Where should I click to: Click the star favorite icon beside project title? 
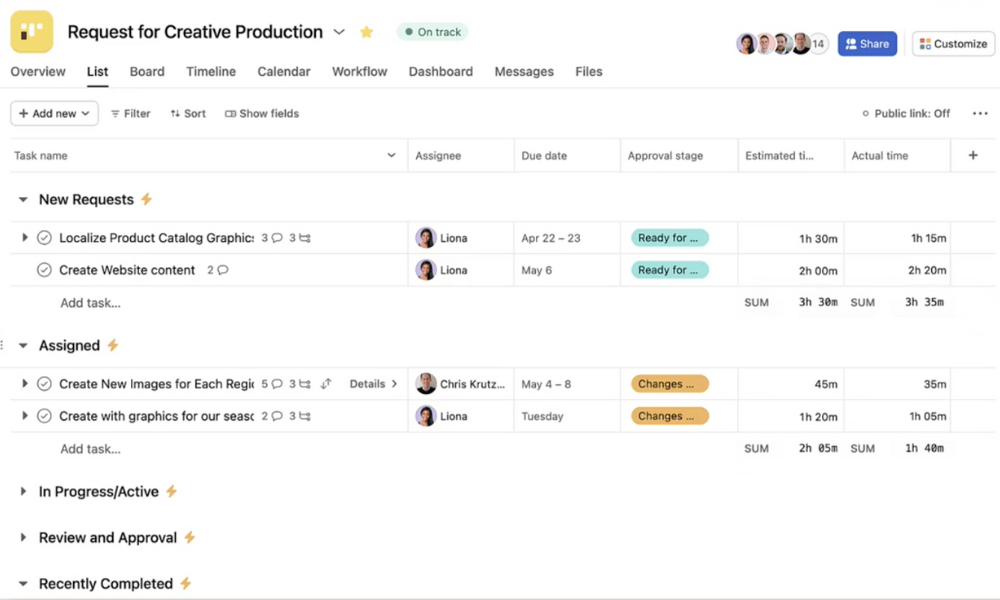pos(367,32)
